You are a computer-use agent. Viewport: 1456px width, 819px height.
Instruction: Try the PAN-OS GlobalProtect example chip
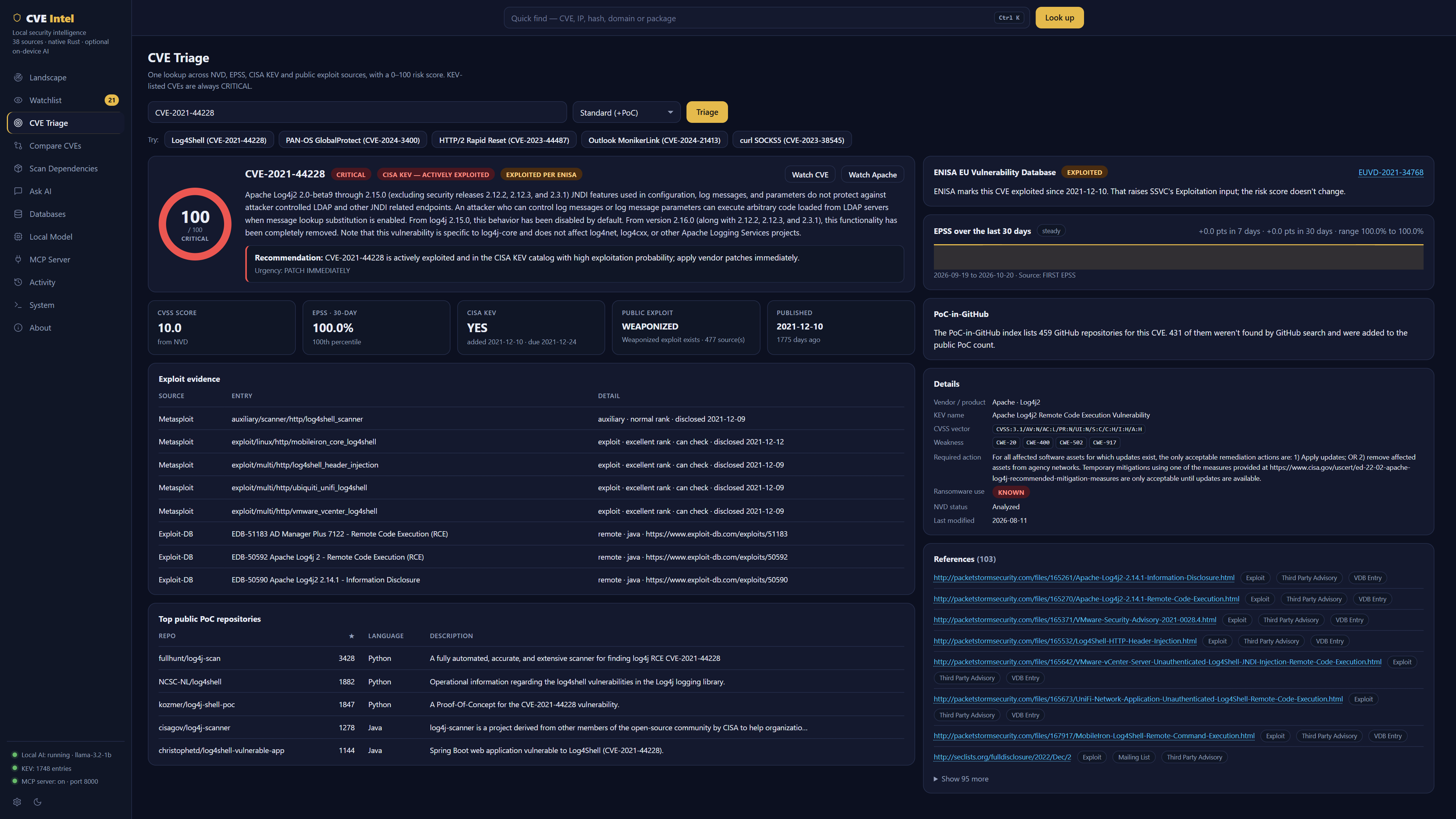coord(353,140)
